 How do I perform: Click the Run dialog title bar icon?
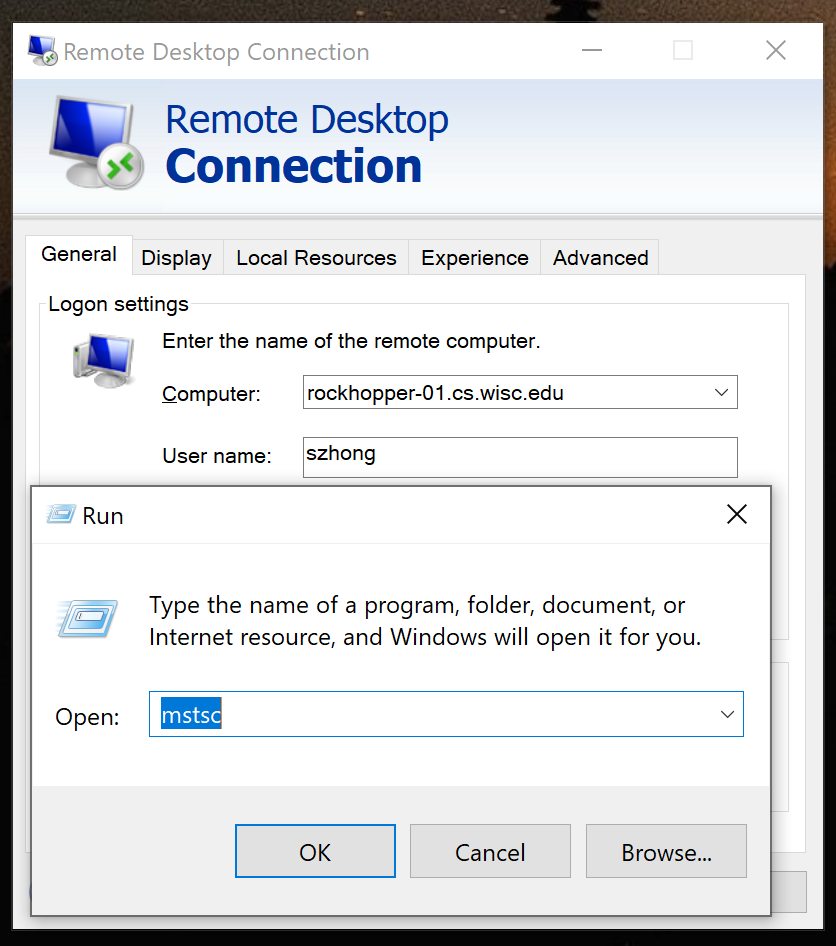pos(61,515)
